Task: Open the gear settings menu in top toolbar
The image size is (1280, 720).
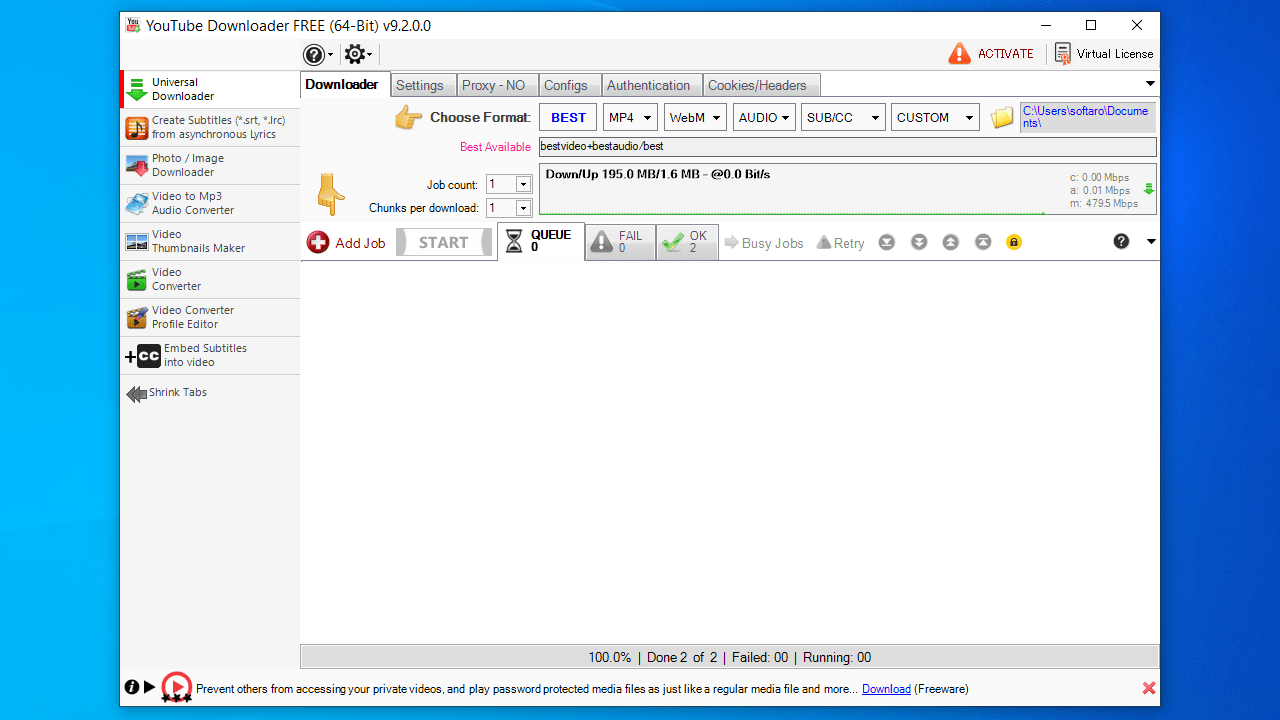Action: pyautogui.click(x=357, y=55)
